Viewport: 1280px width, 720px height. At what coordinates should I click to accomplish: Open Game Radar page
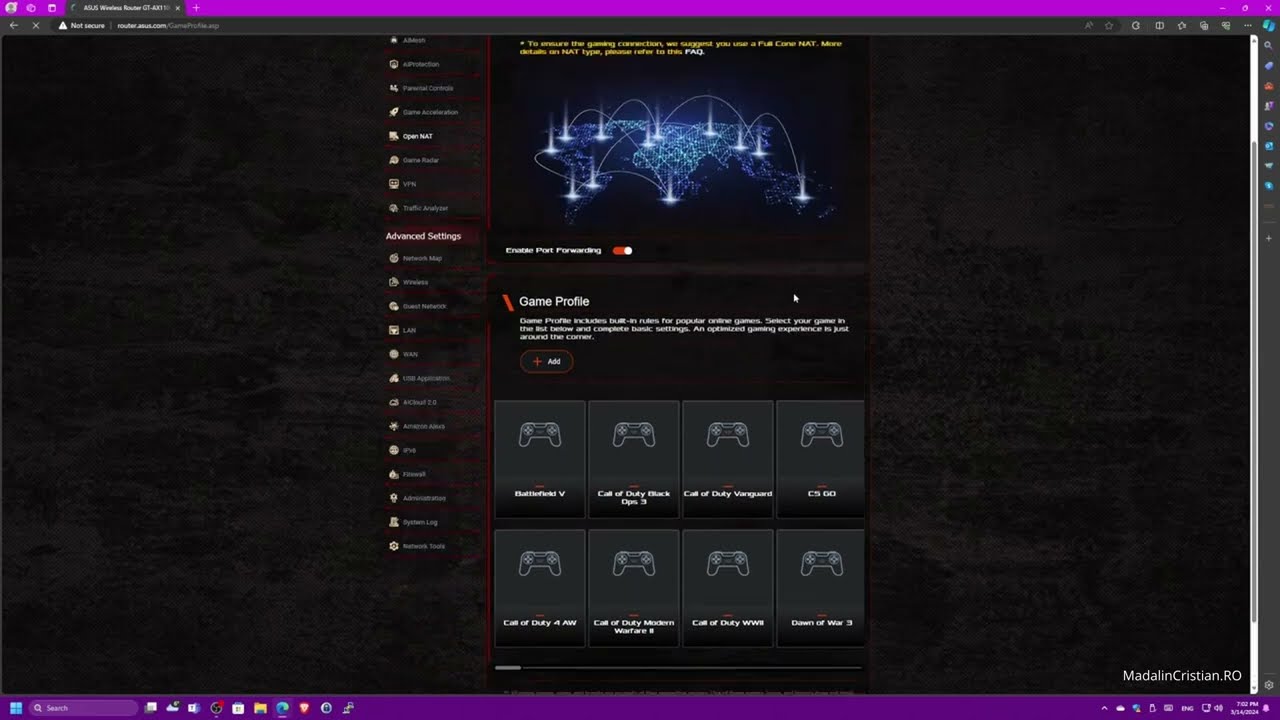[x=421, y=160]
